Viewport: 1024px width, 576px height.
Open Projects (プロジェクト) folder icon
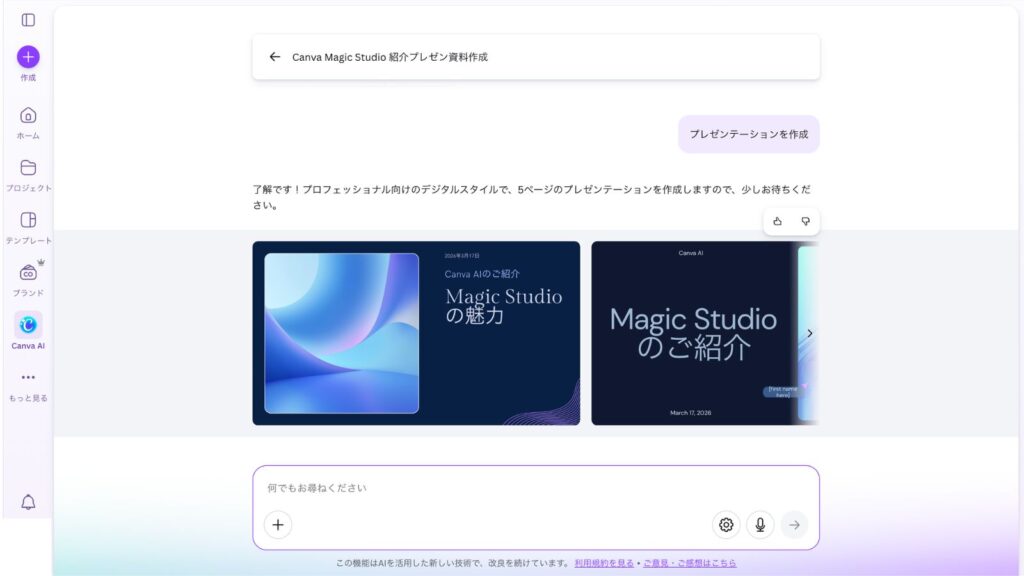click(28, 168)
